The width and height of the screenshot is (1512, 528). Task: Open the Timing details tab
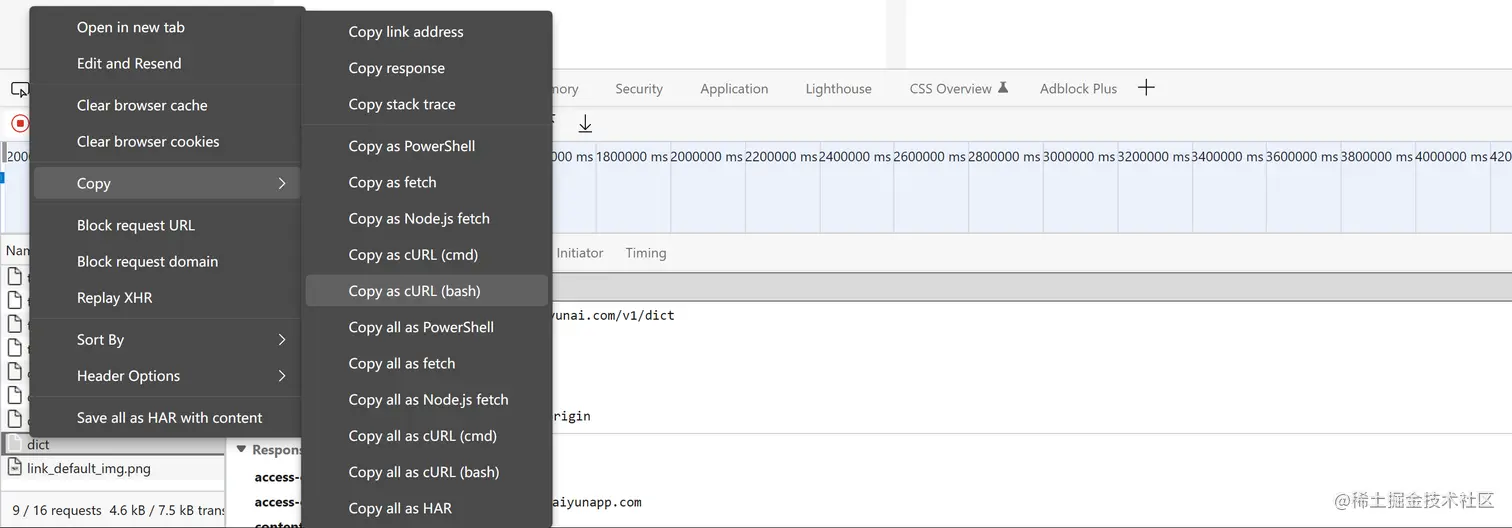click(x=646, y=253)
